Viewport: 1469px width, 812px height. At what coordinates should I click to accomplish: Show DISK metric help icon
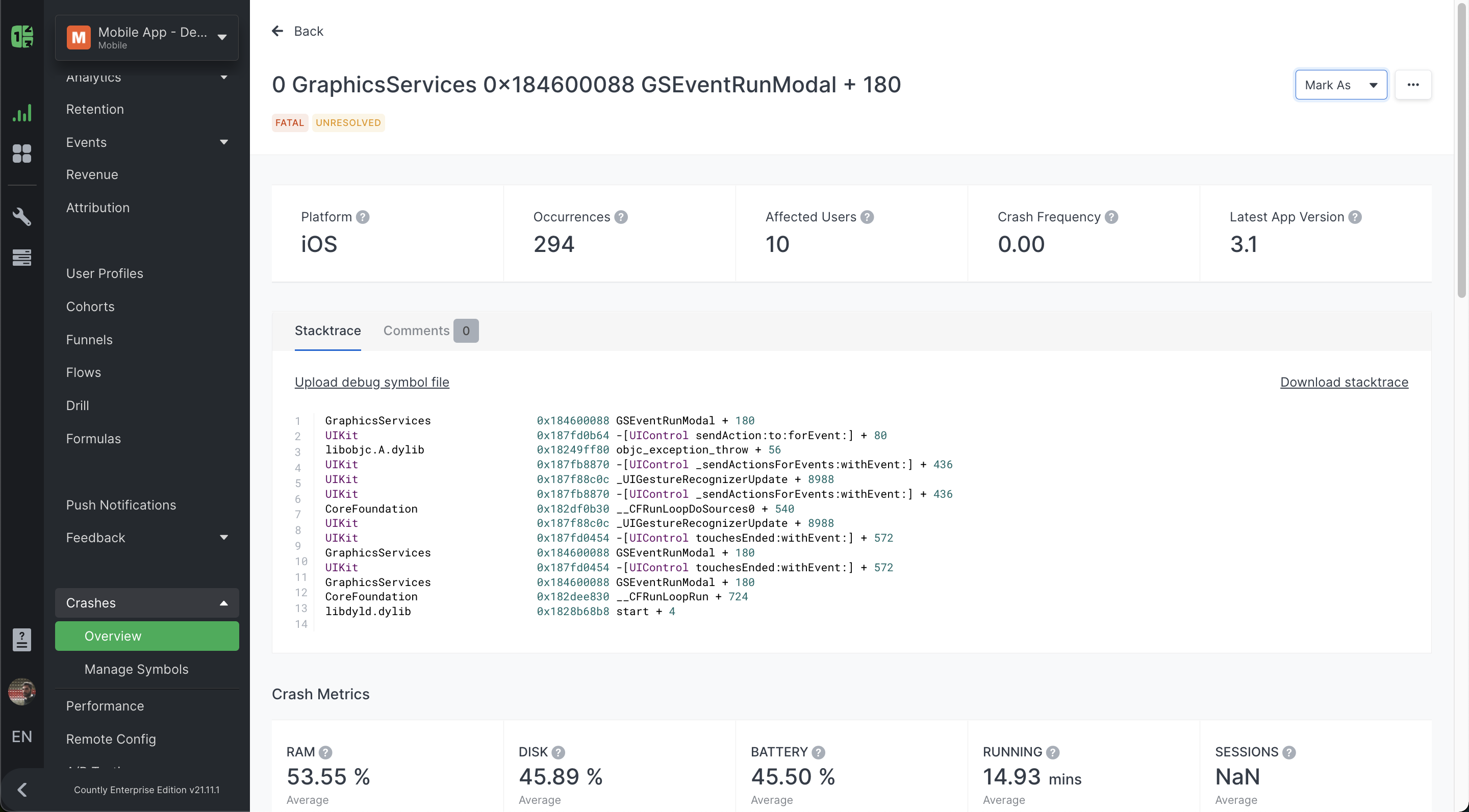(x=559, y=753)
